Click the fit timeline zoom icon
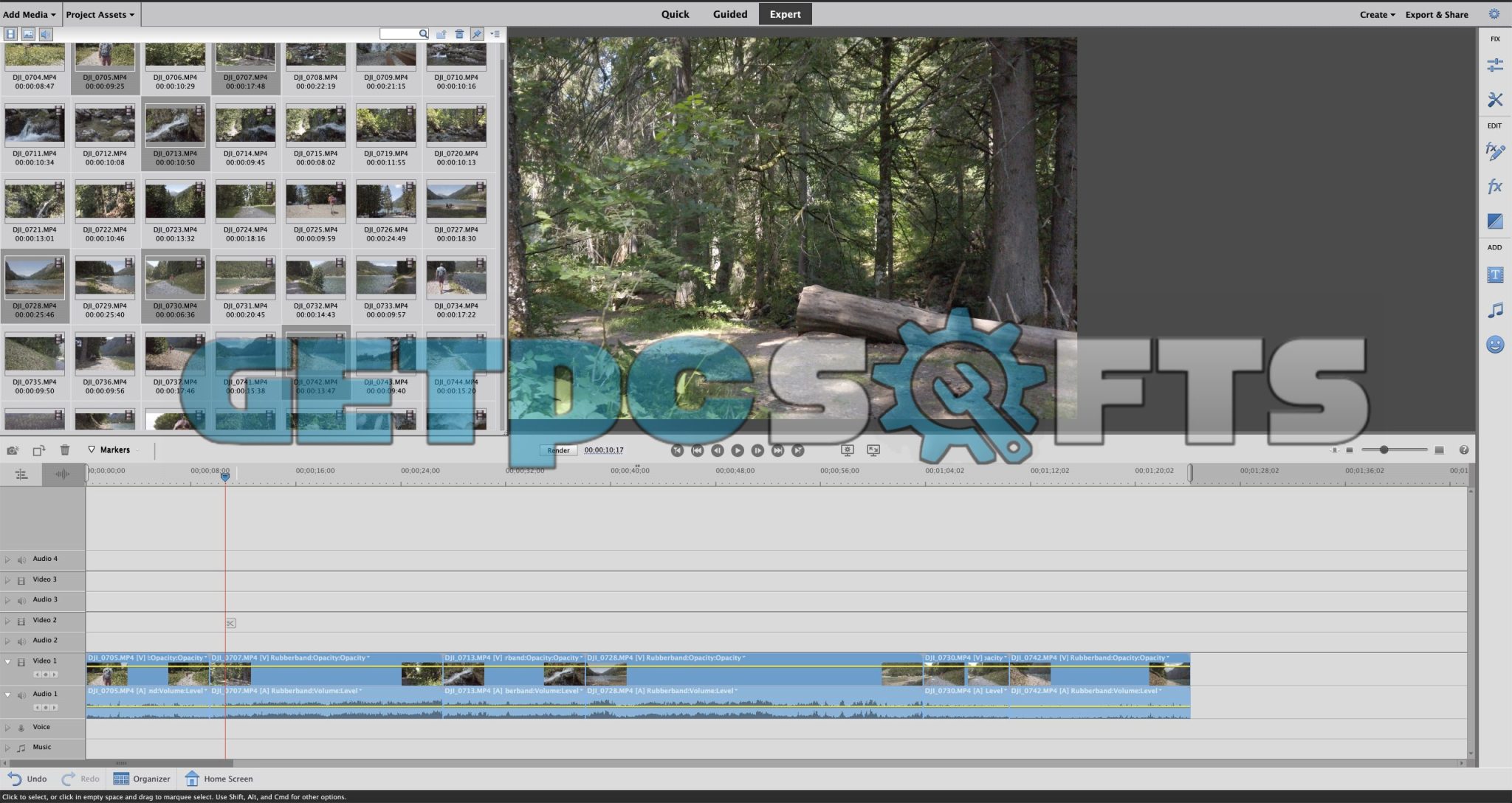The image size is (1512, 803). (1334, 450)
